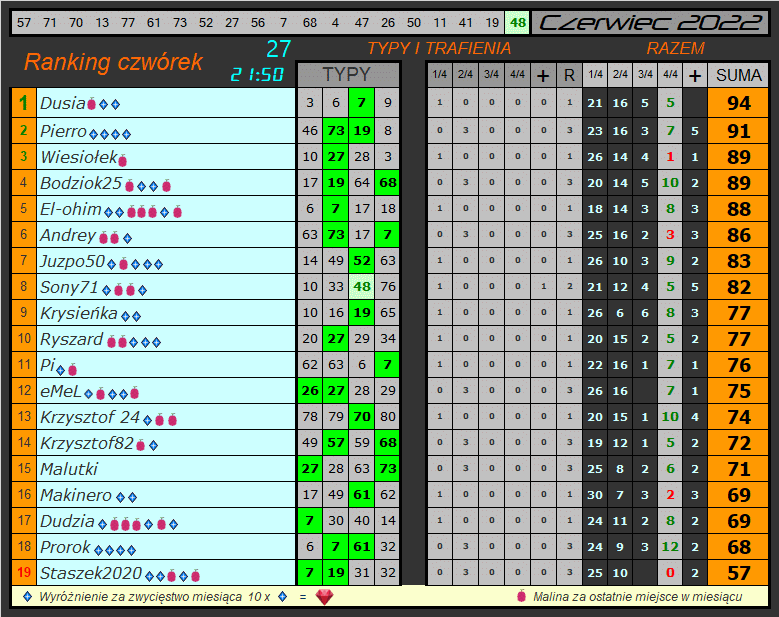Select player name 'Ryszard'
Viewport: 779px width, 617px height.
[x=72, y=339]
